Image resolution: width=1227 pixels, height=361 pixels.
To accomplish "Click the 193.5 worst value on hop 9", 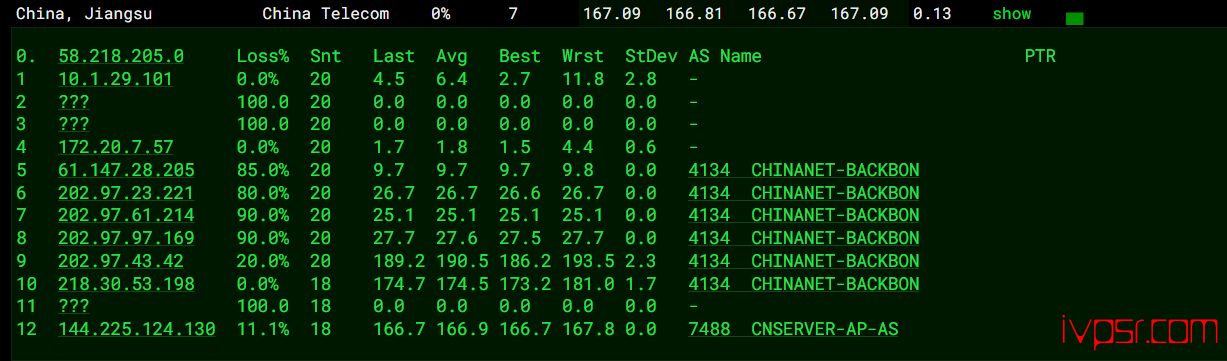I will (588, 261).
